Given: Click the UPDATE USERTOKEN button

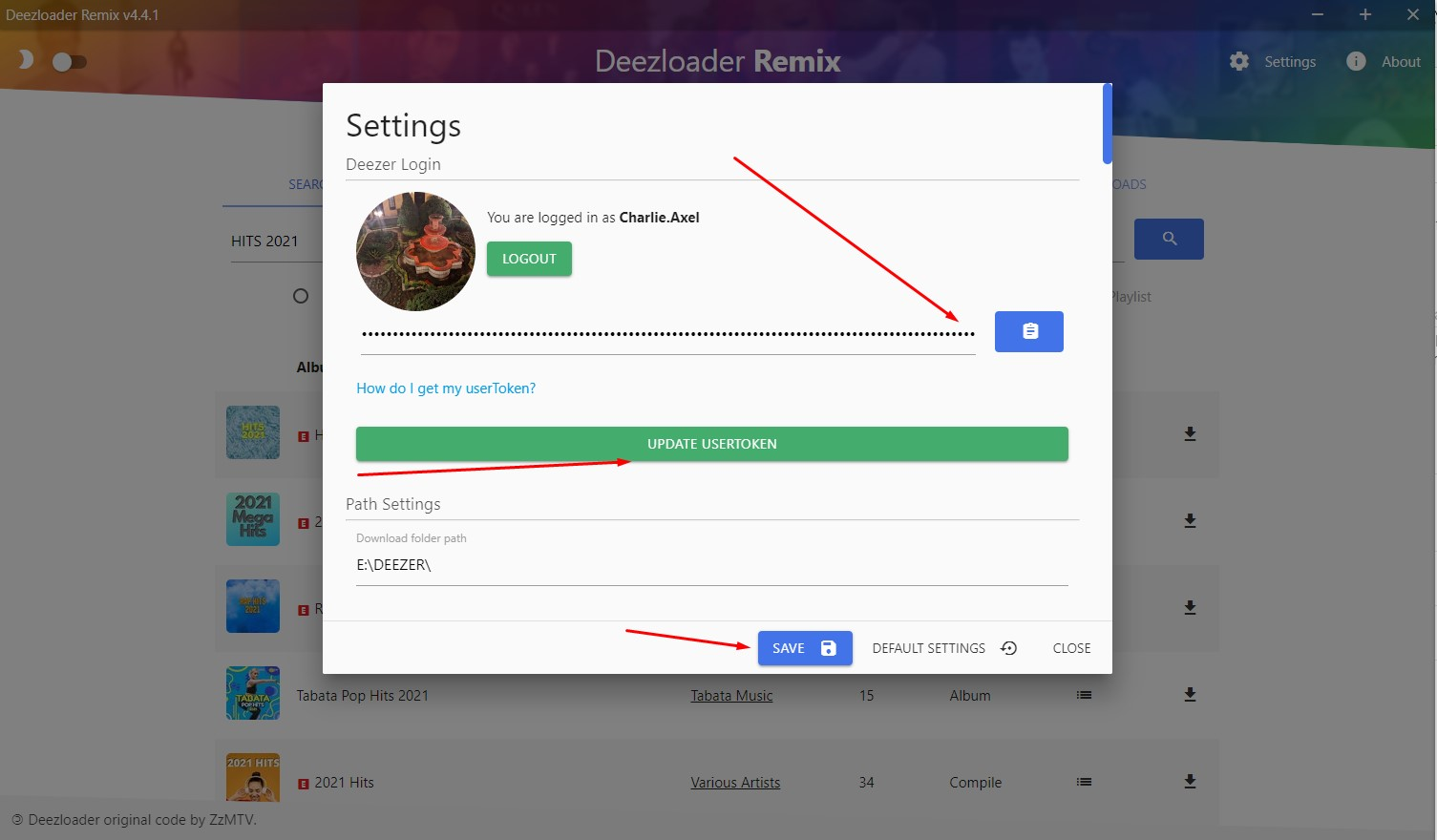Looking at the screenshot, I should click(x=712, y=444).
